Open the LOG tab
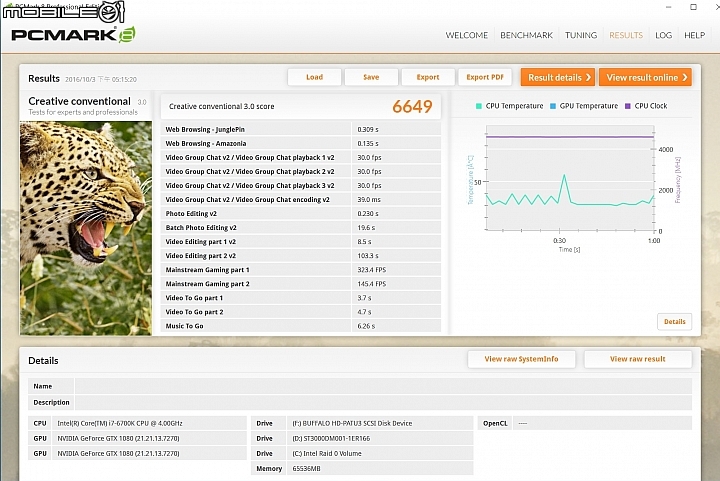Viewport: 720px width, 481px height. tap(664, 35)
